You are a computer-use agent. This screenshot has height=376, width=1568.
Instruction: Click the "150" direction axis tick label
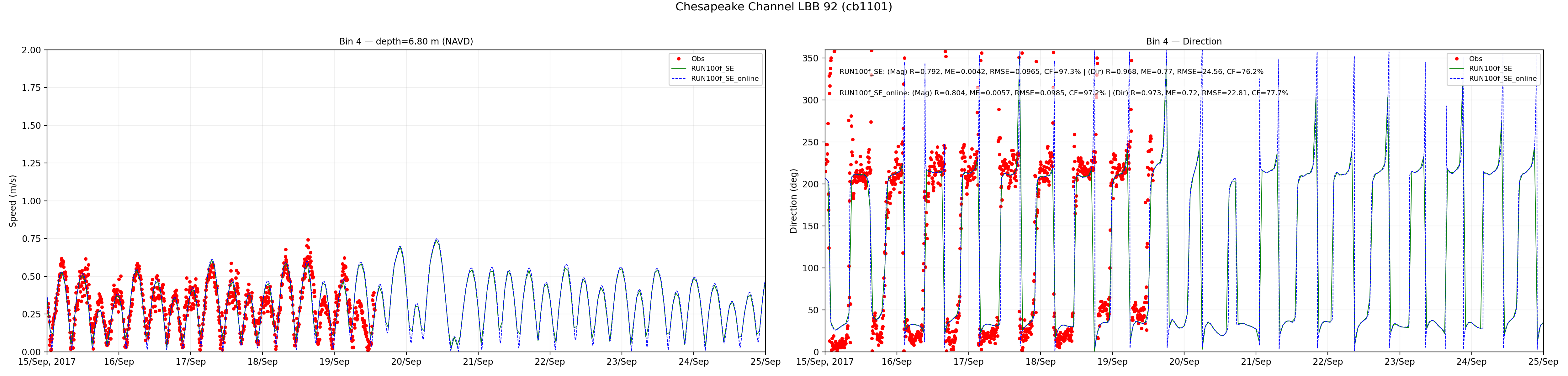pyautogui.click(x=811, y=226)
